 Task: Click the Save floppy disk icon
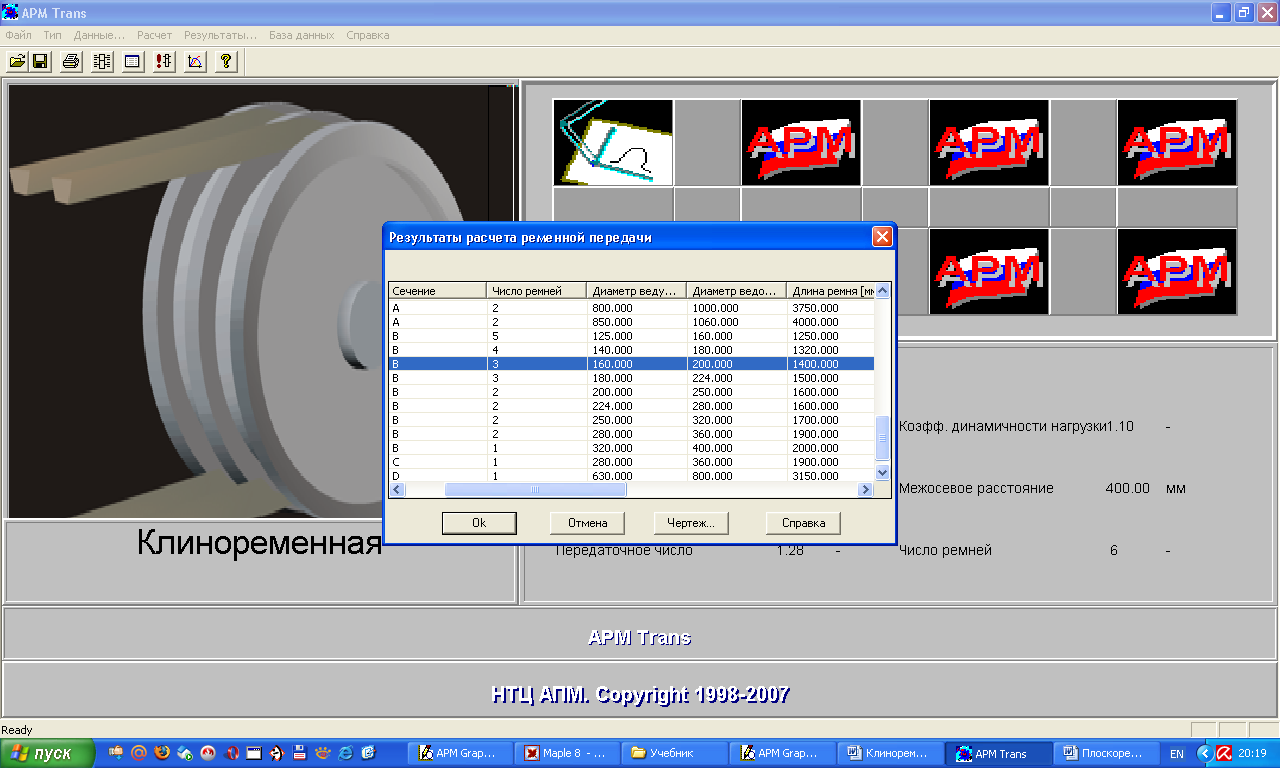point(40,62)
